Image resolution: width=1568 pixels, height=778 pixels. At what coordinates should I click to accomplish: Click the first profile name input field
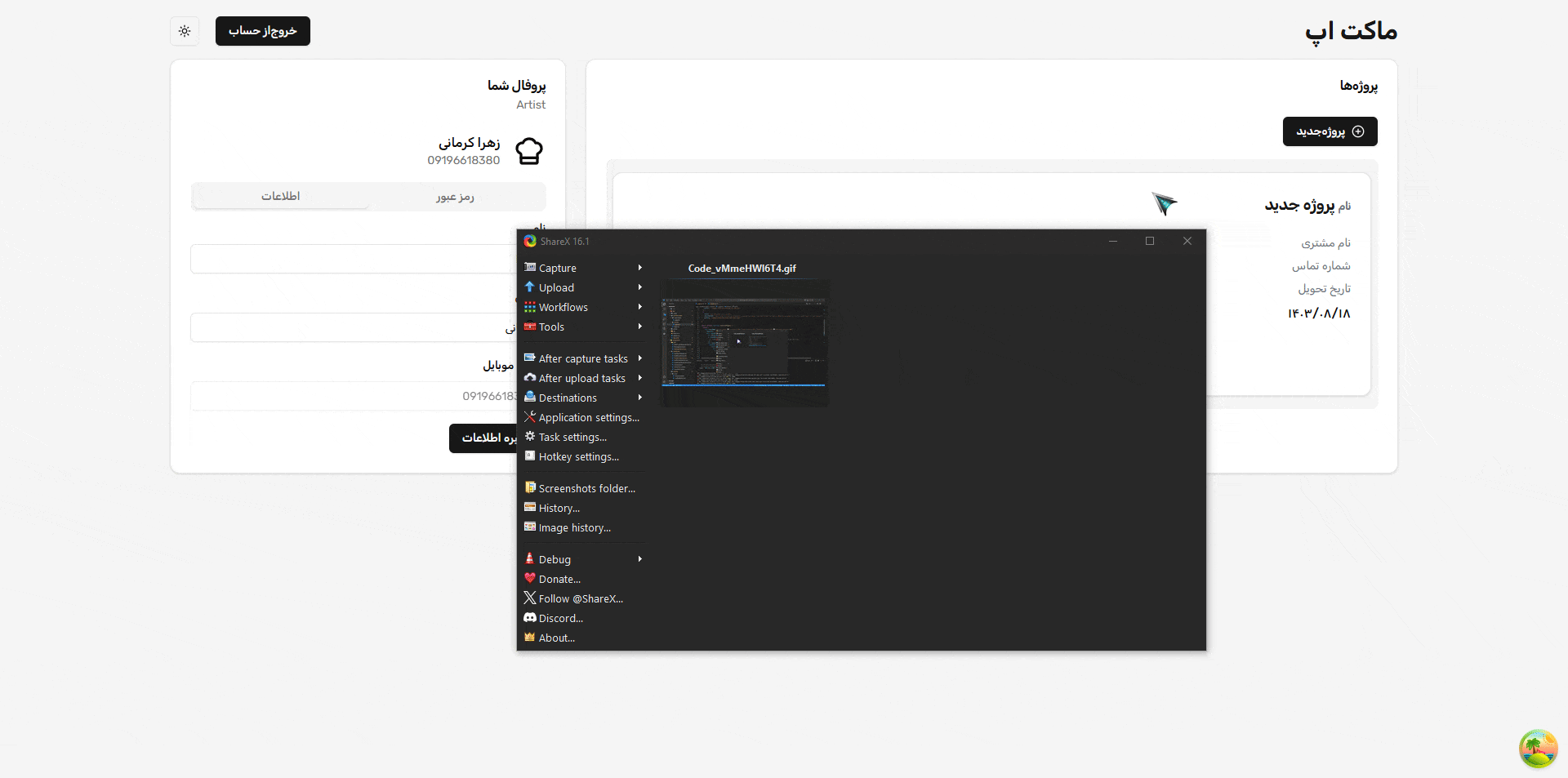click(x=353, y=259)
